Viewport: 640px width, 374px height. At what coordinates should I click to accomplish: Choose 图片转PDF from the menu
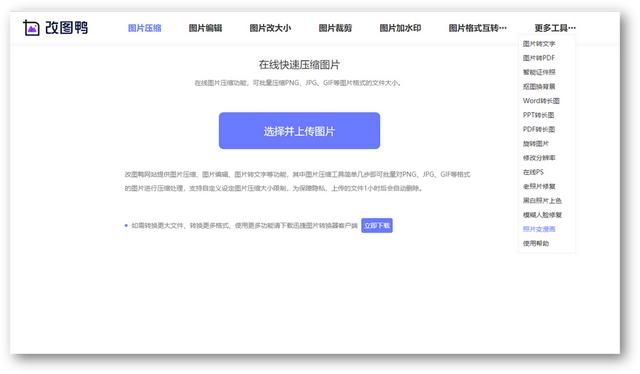tap(539, 58)
